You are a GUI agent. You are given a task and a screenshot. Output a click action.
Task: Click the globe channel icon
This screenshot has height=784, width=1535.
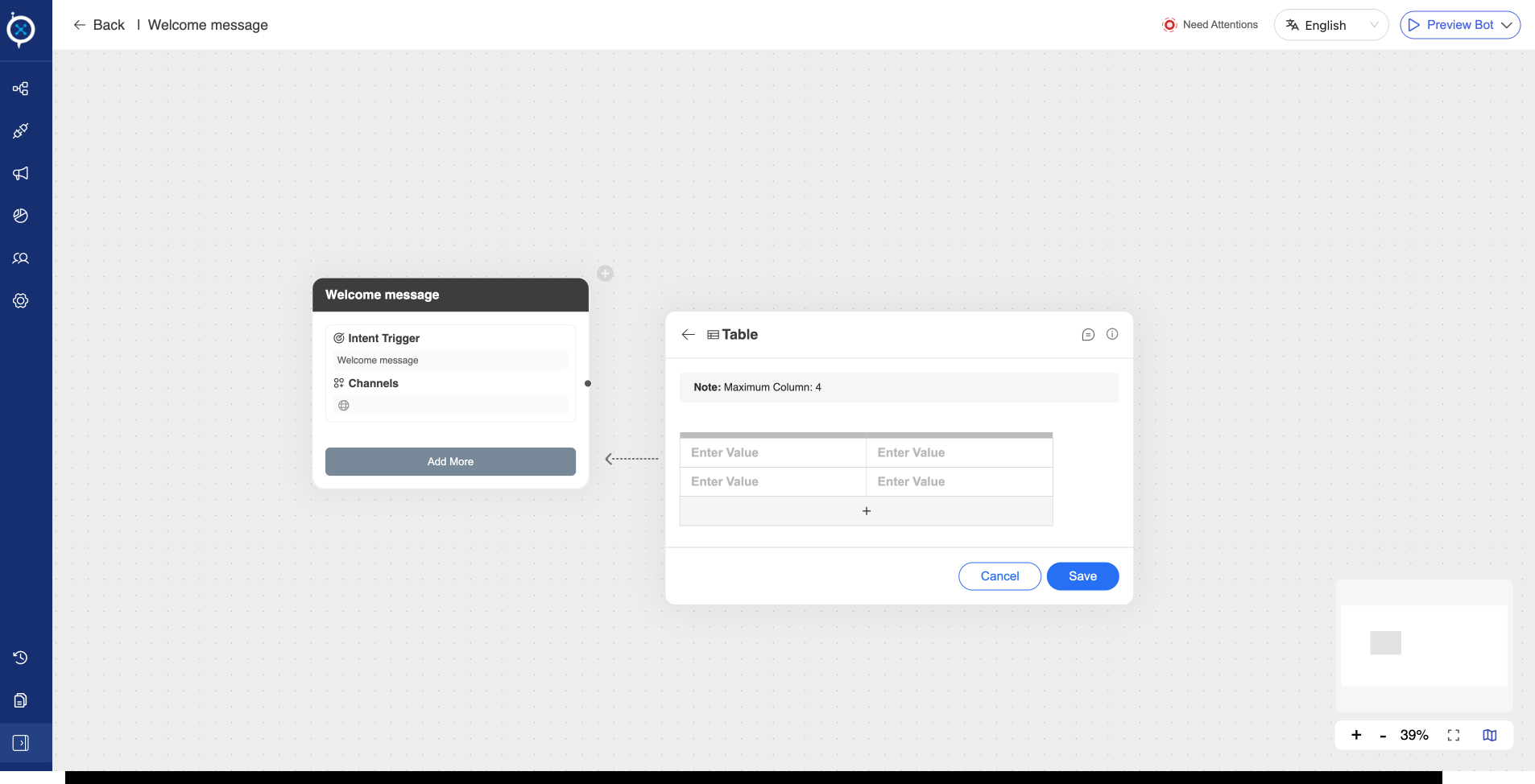click(x=344, y=406)
